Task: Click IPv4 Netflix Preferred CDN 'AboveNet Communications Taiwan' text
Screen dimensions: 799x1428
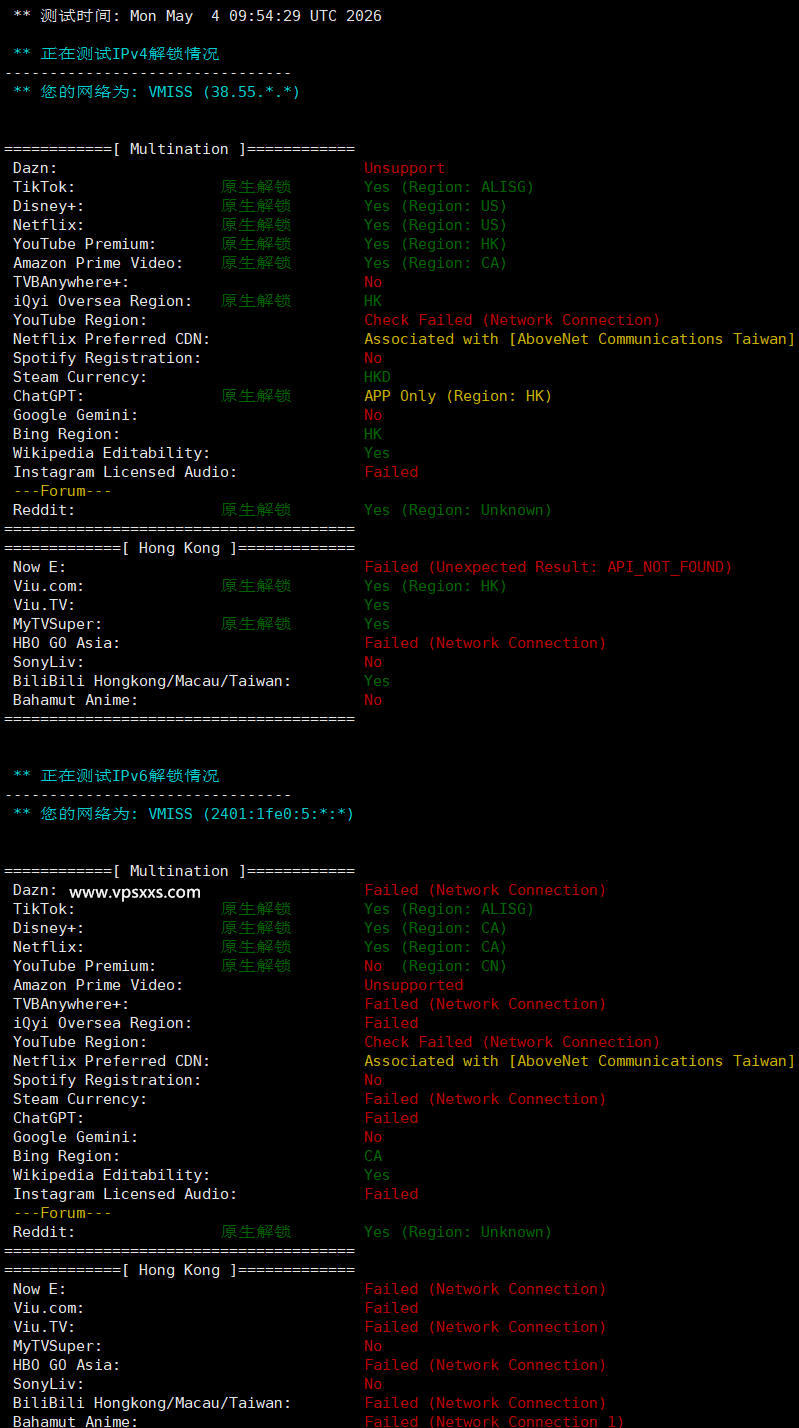Action: [651, 339]
